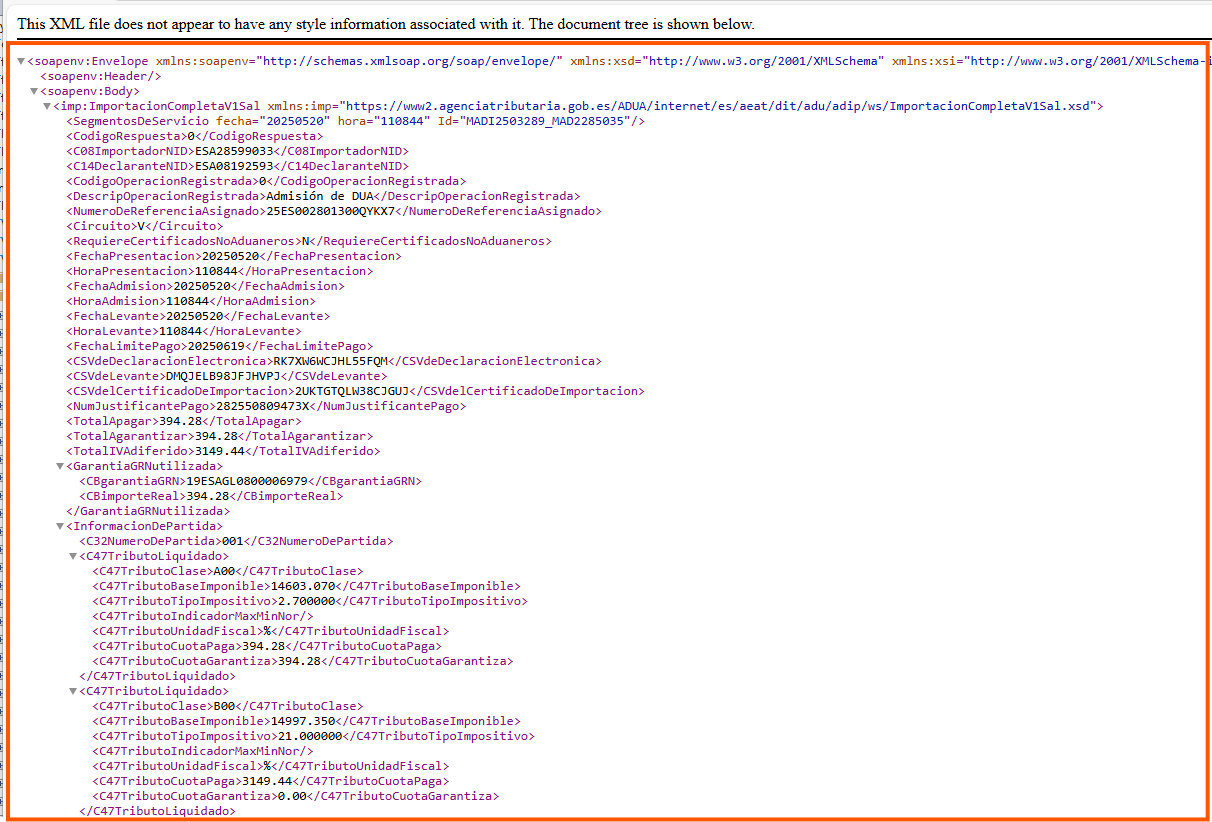Click the XML no-style information notice text
The height and width of the screenshot is (822, 1212).
coord(386,23)
